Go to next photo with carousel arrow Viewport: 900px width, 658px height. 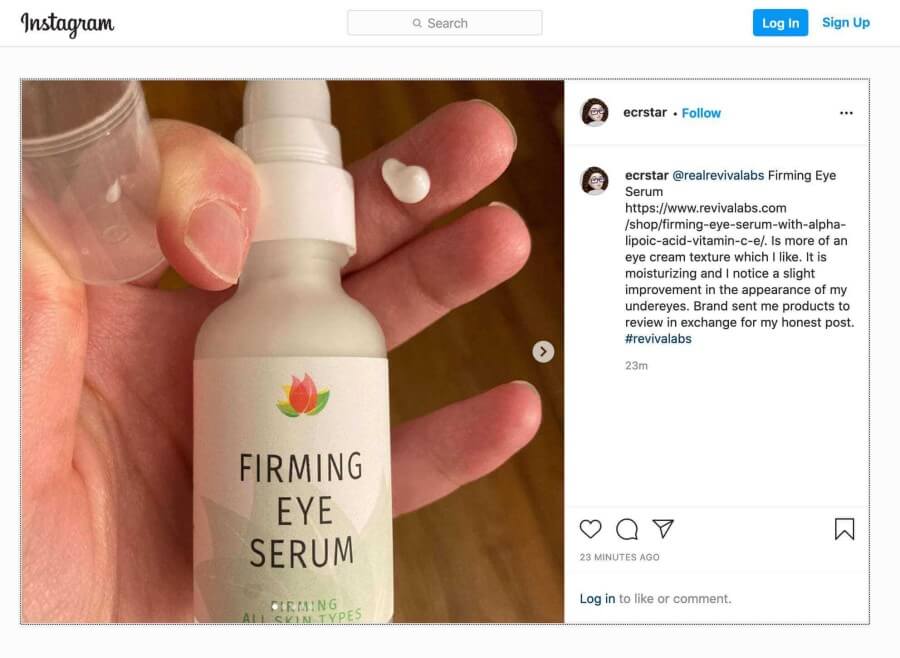pos(543,351)
